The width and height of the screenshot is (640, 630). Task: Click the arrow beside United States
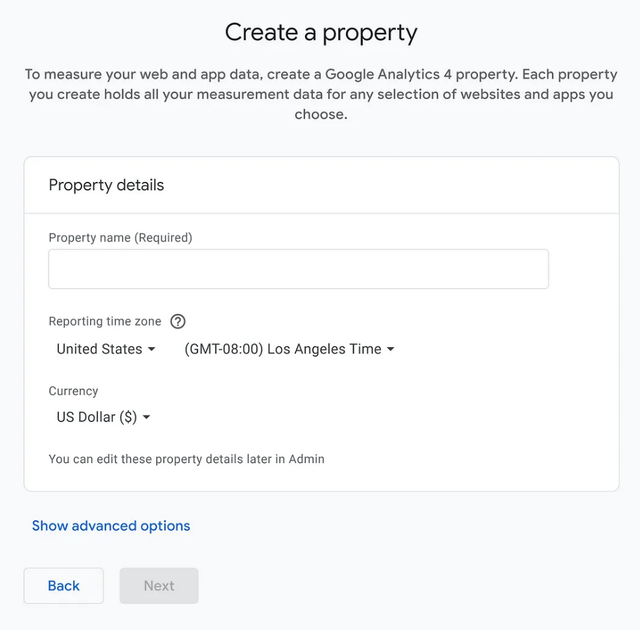[152, 350]
